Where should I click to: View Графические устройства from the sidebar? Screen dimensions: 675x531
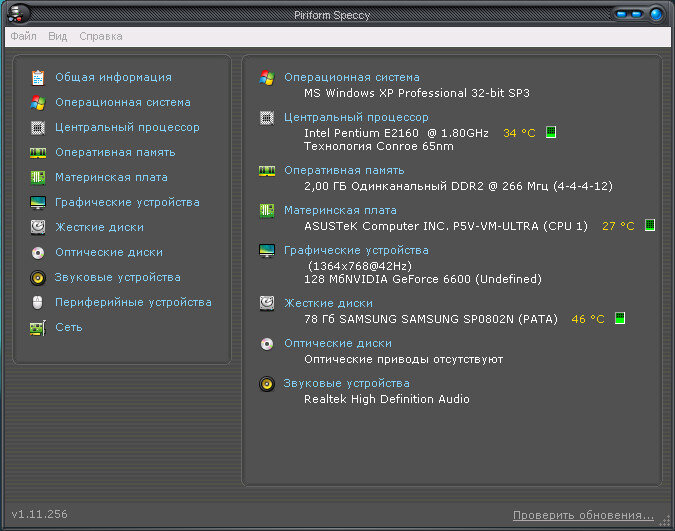click(x=127, y=202)
